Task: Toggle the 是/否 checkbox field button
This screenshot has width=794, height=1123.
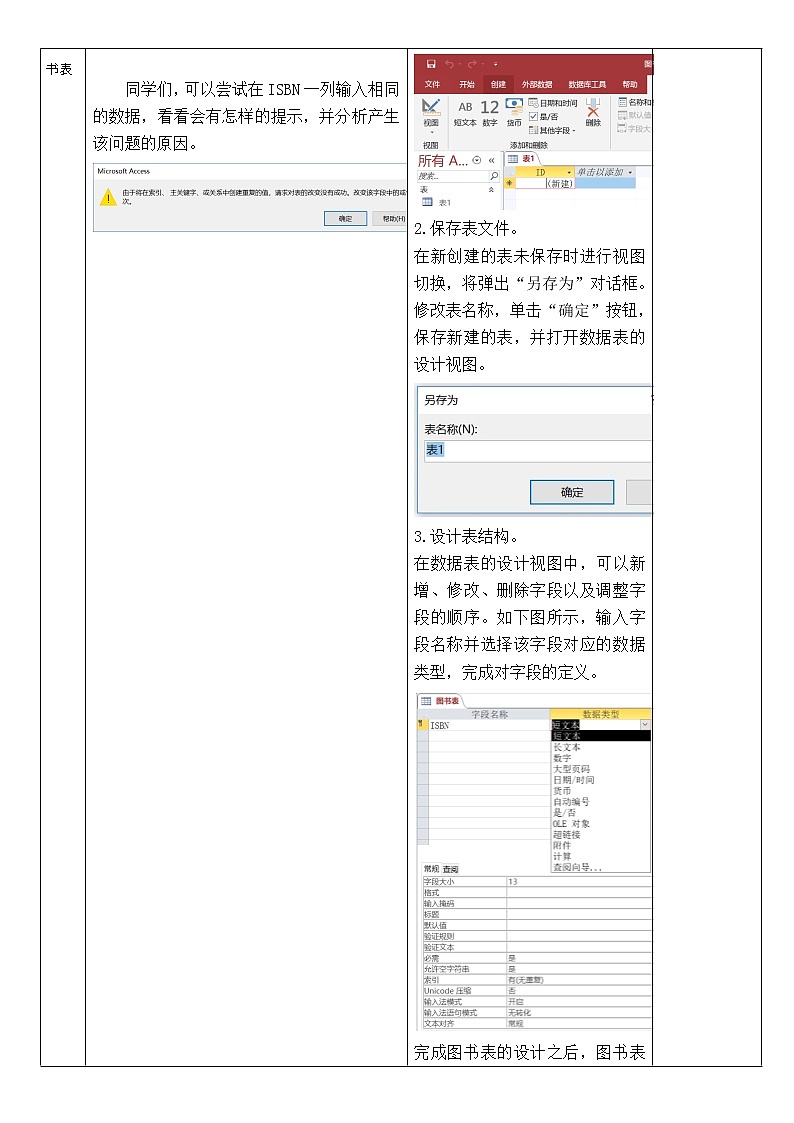Action: tap(543, 116)
